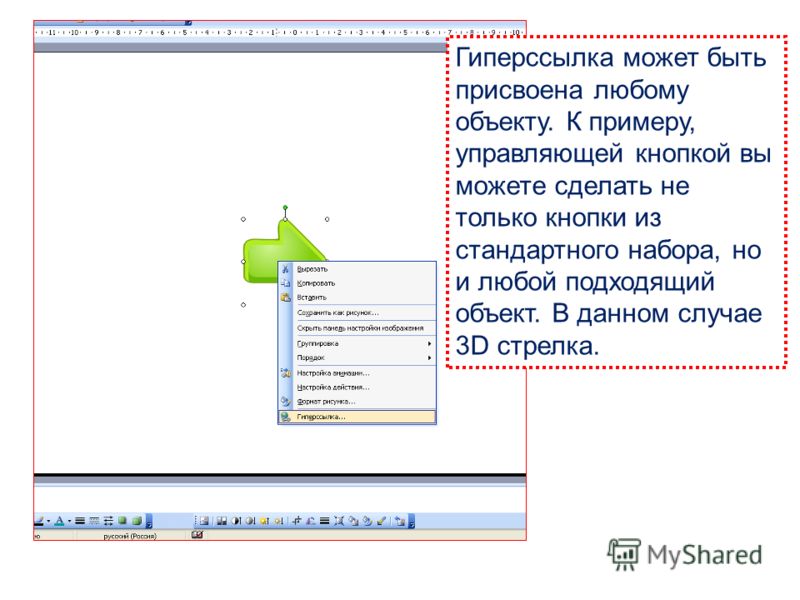This screenshot has width=800, height=600.
Task: Click the Less Contrast icon
Action: tap(250, 521)
